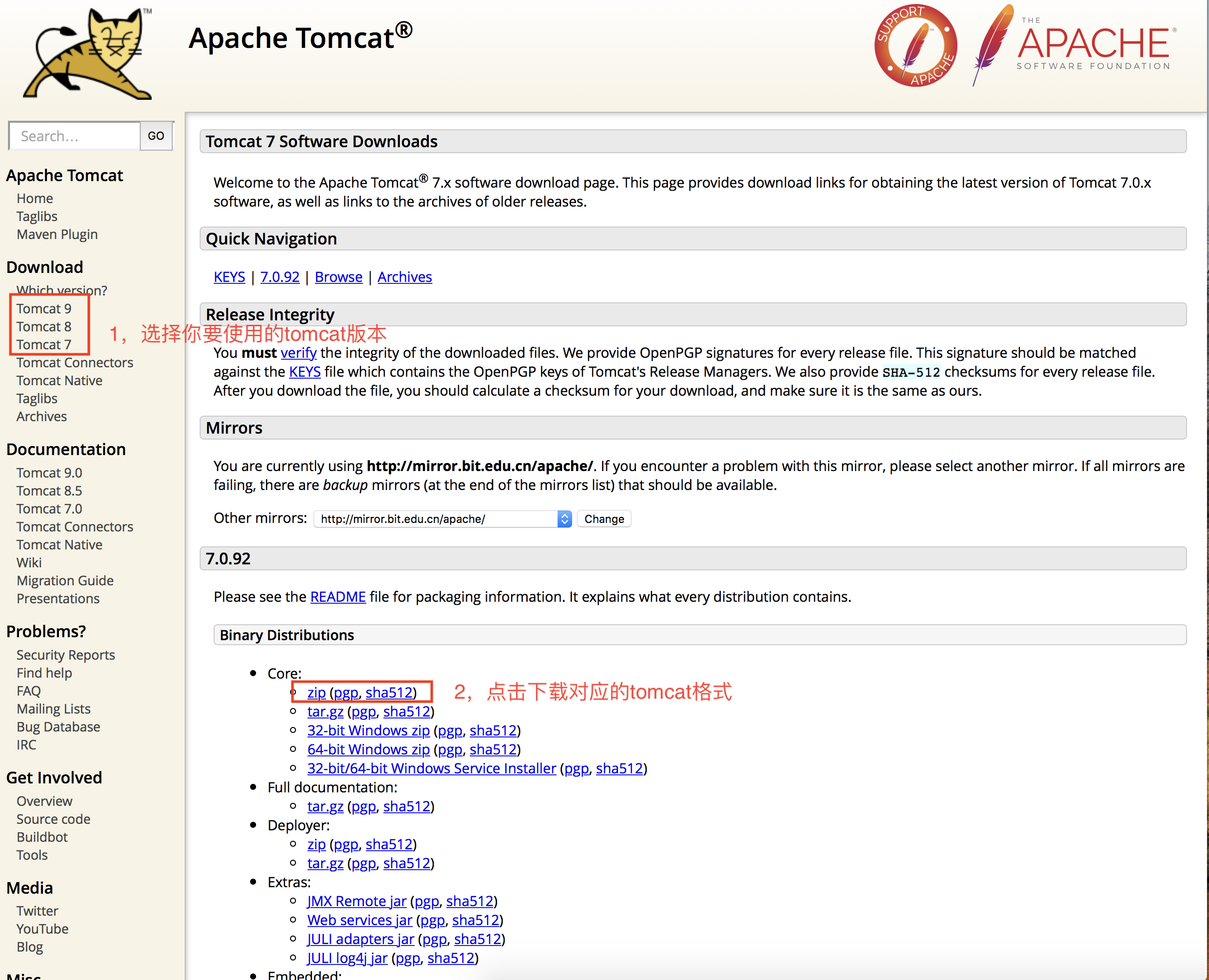Click the Search input field
Viewport: 1209px width, 980px height.
pyautogui.click(x=74, y=136)
